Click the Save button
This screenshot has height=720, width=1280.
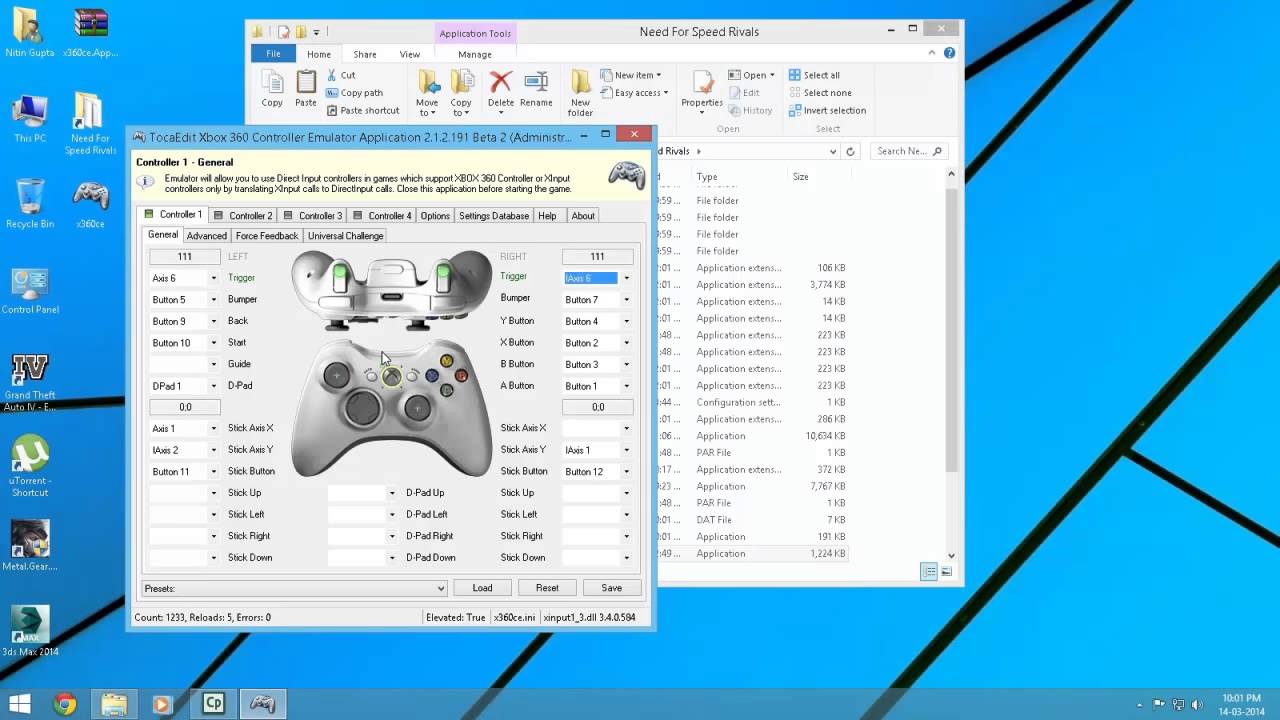tap(611, 588)
